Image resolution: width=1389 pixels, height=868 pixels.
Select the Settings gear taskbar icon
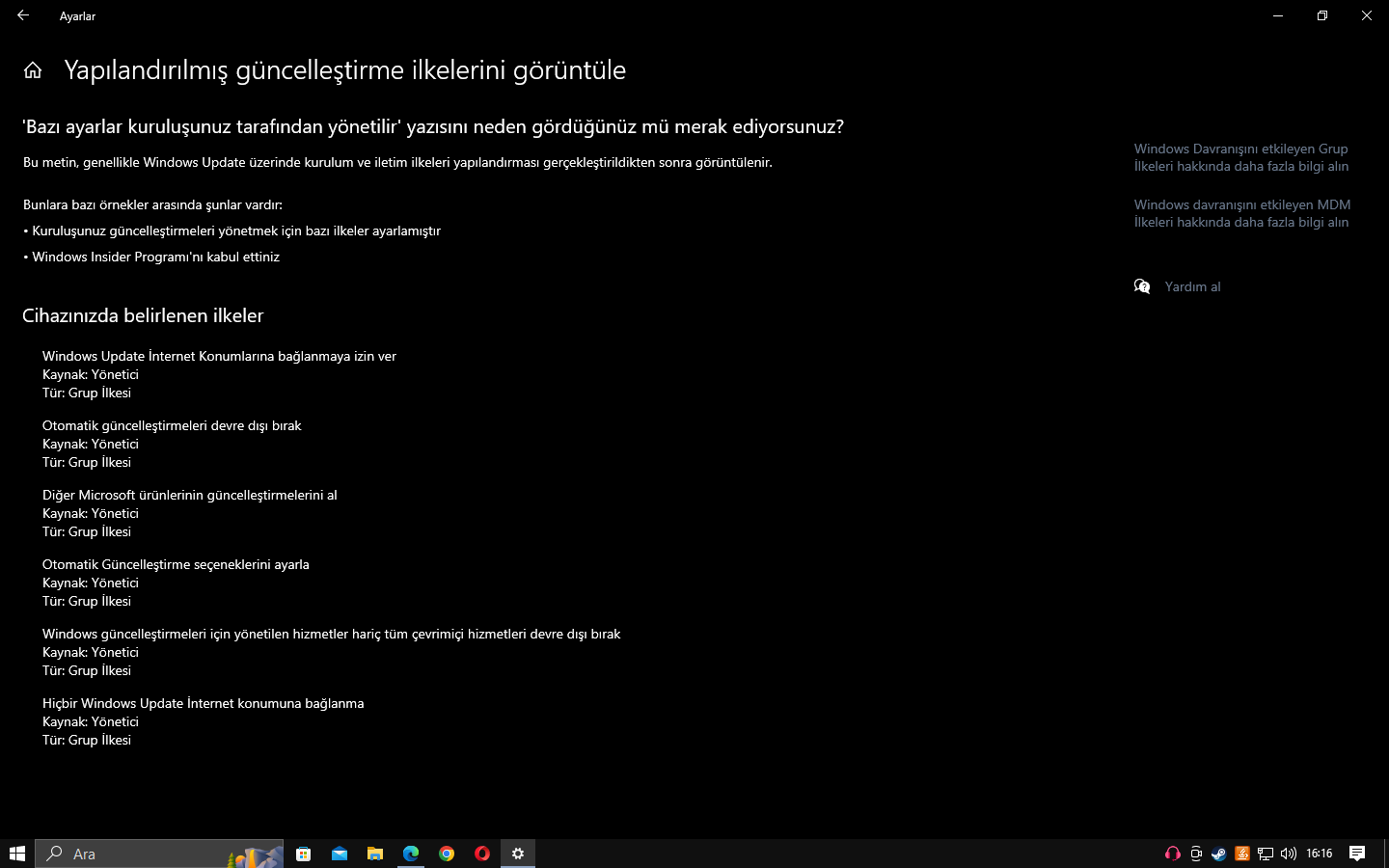[x=518, y=854]
